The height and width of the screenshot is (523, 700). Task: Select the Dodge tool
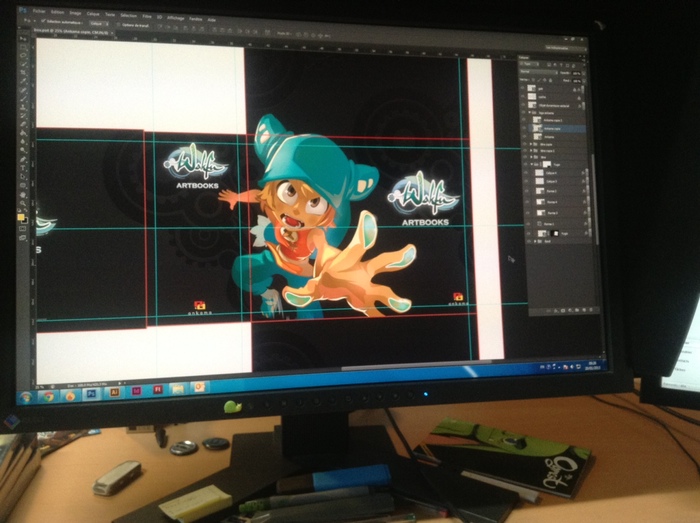(x=23, y=150)
